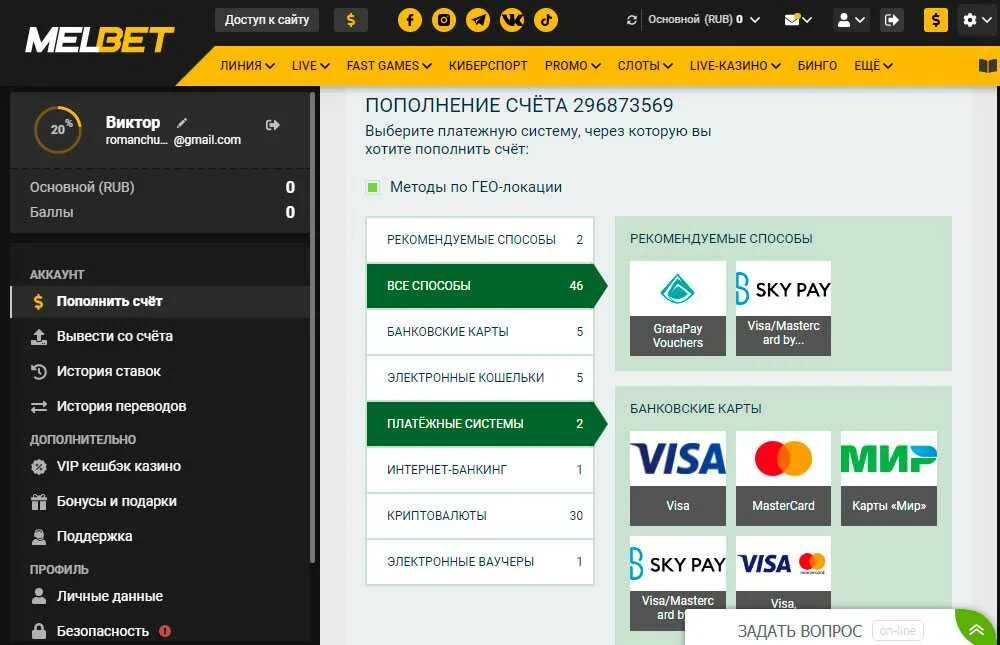Expand the LIVE dropdown menu
Viewport: 1000px width, 645px height.
pos(311,66)
